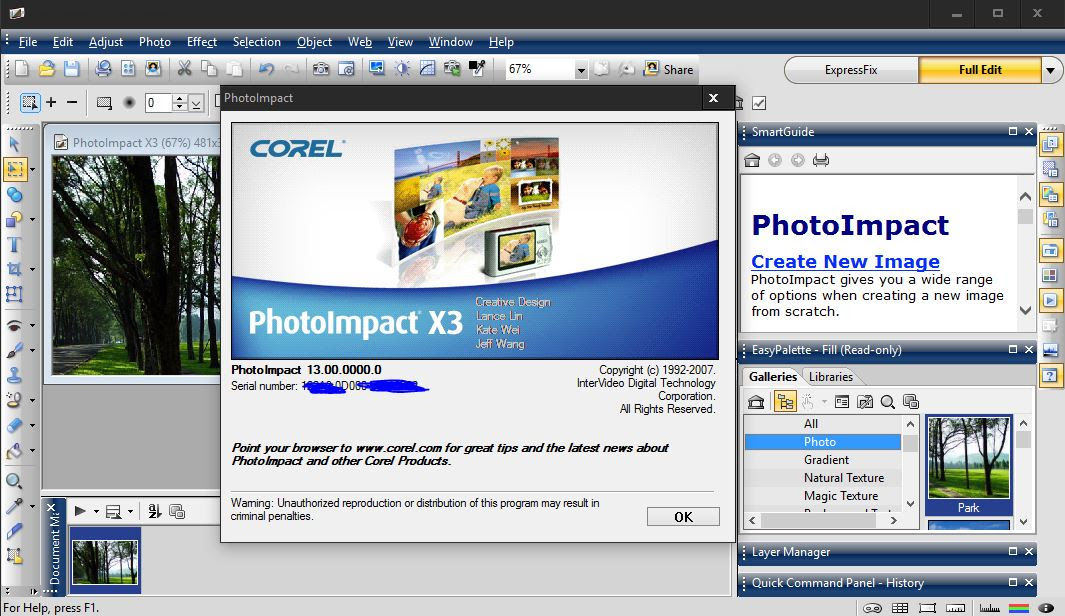Switch to ExpressFix mode
The width and height of the screenshot is (1065, 616).
851,70
